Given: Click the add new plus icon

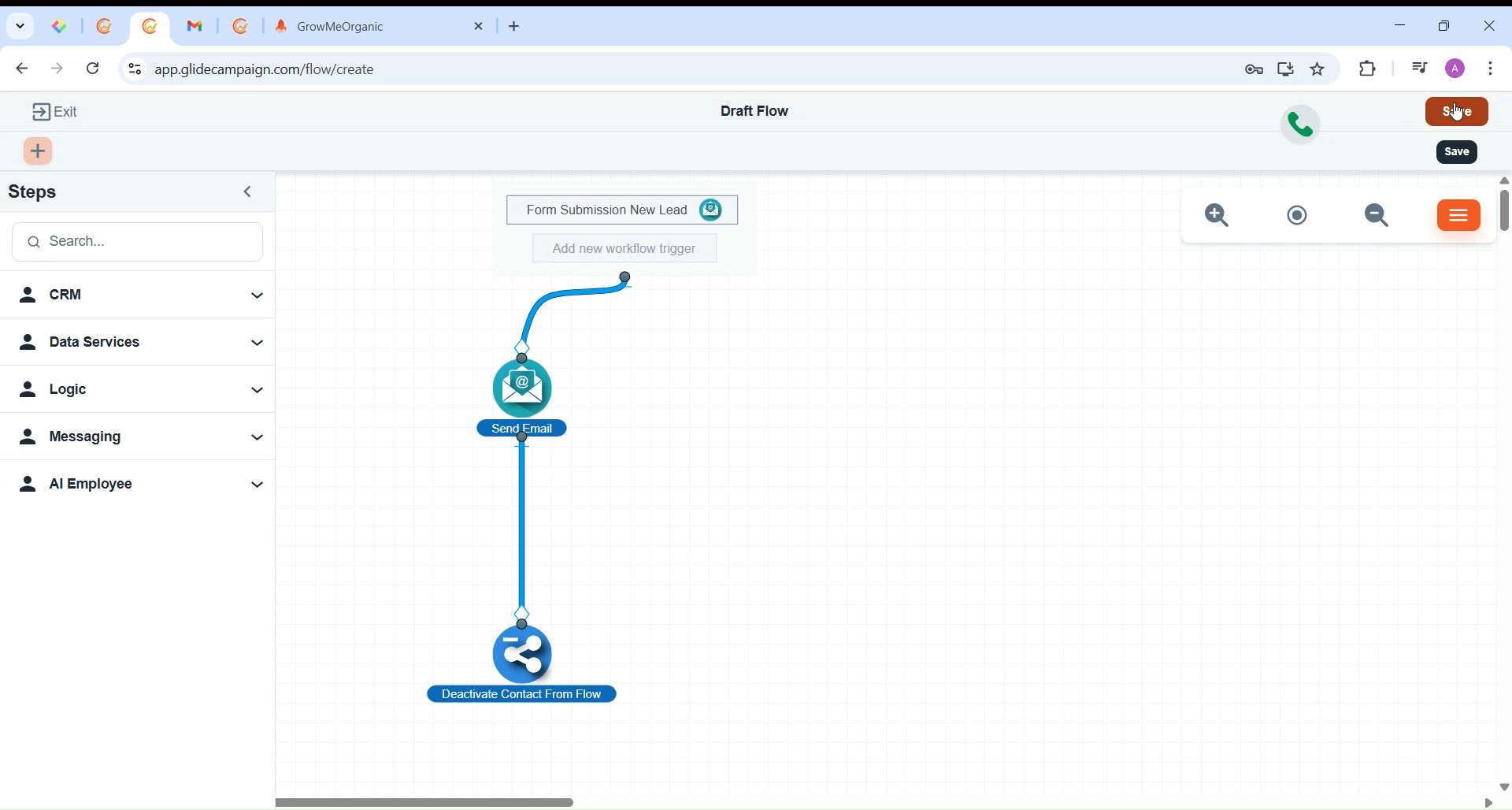Looking at the screenshot, I should coord(39,151).
